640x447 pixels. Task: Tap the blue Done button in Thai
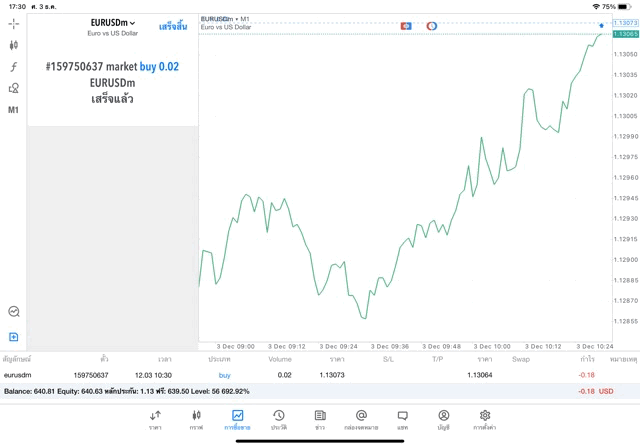point(173,27)
